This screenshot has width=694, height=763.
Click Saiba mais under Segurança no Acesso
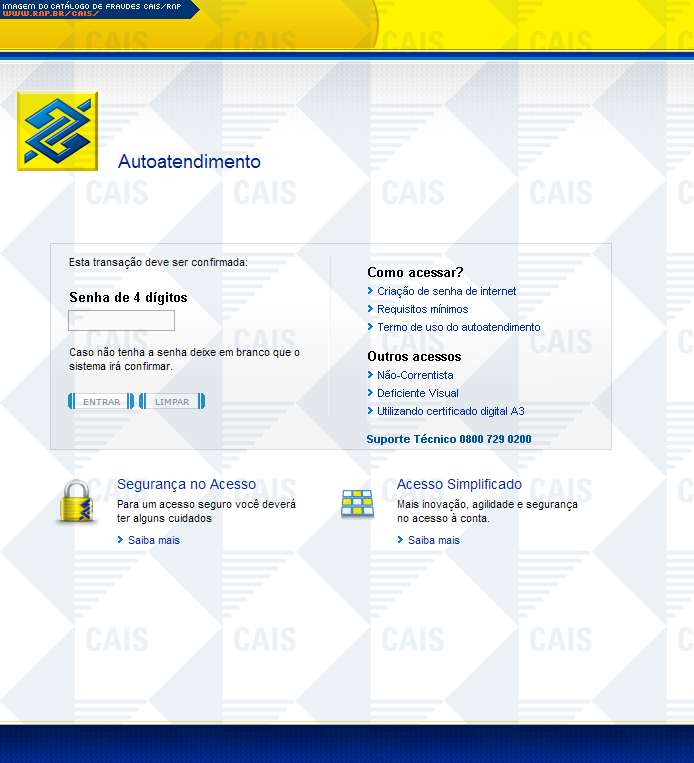[x=154, y=540]
